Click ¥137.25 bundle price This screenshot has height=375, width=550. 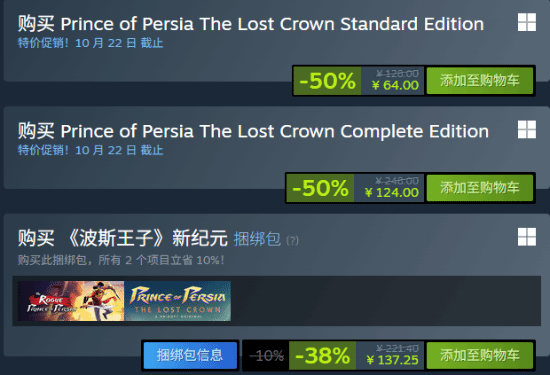tap(393, 360)
